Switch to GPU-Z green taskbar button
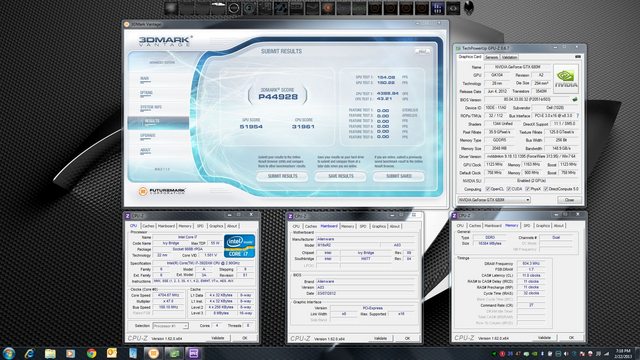The width and height of the screenshot is (640, 360). pyautogui.click(x=174, y=353)
